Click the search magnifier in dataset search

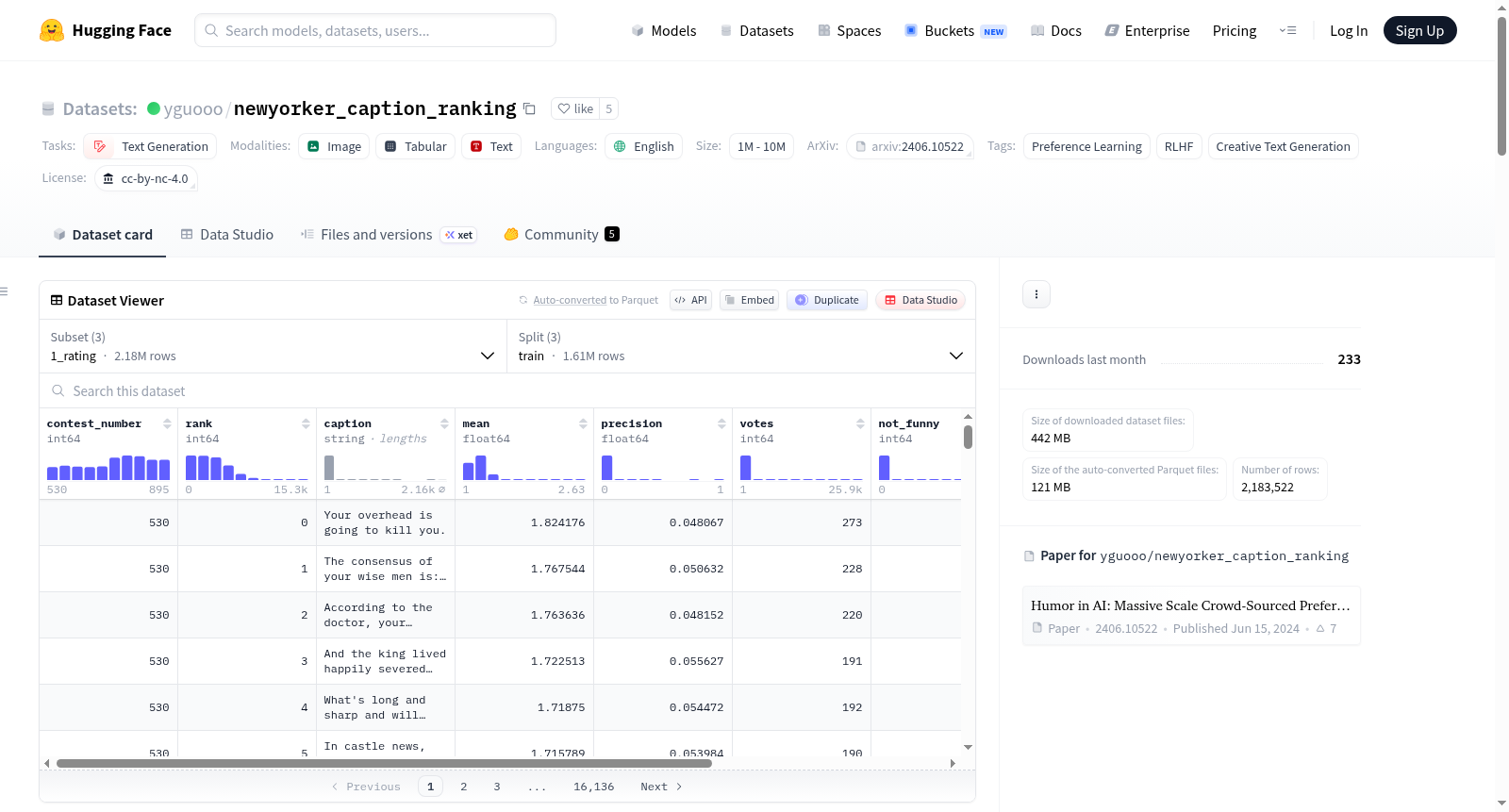click(58, 391)
